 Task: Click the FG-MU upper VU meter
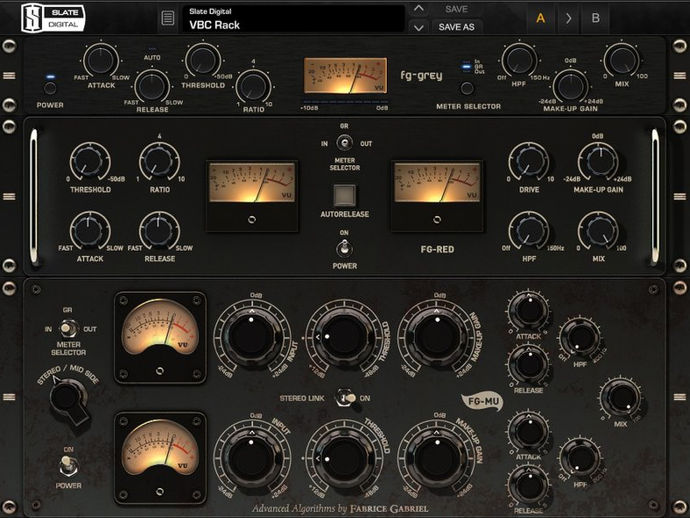click(x=160, y=338)
